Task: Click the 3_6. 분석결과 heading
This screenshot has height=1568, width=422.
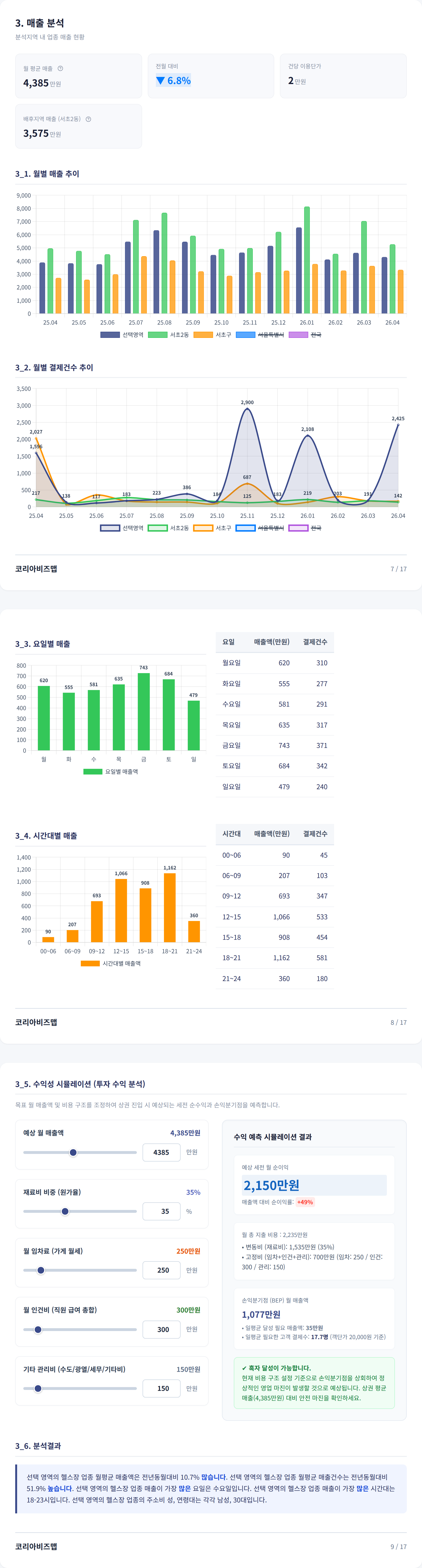Action: (38, 1446)
